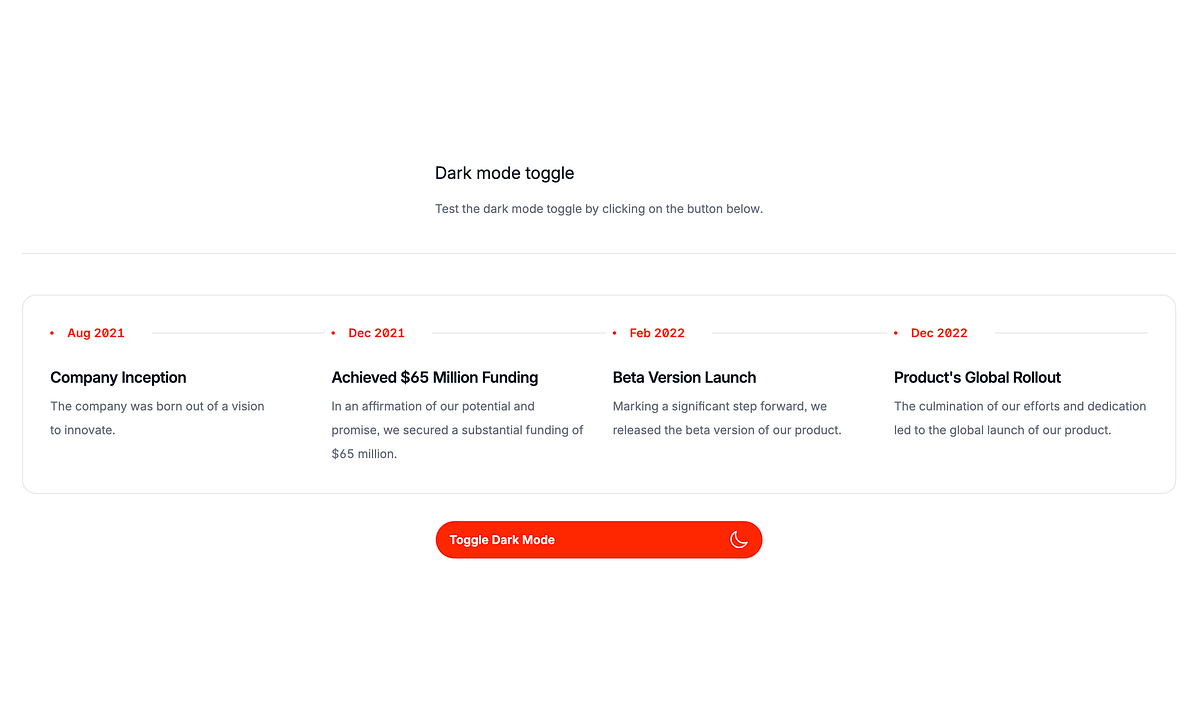Switch the page theme with the dark mode toggle
This screenshot has width=1200, height=717.
click(x=598, y=539)
